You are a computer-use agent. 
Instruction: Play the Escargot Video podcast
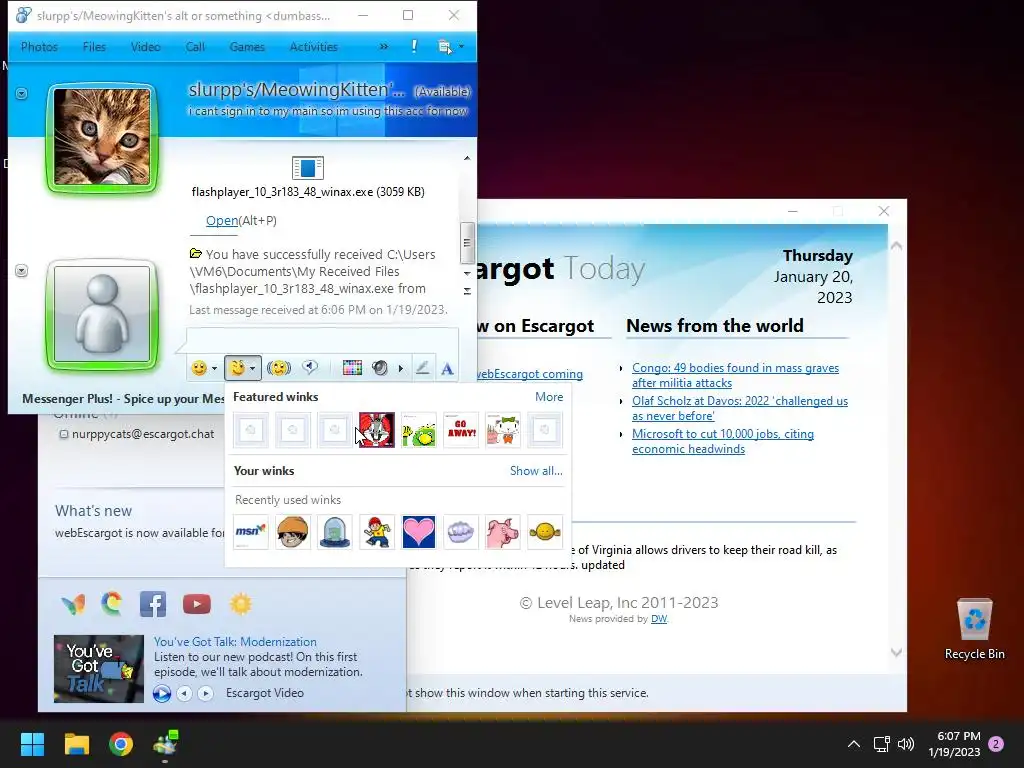(162, 693)
